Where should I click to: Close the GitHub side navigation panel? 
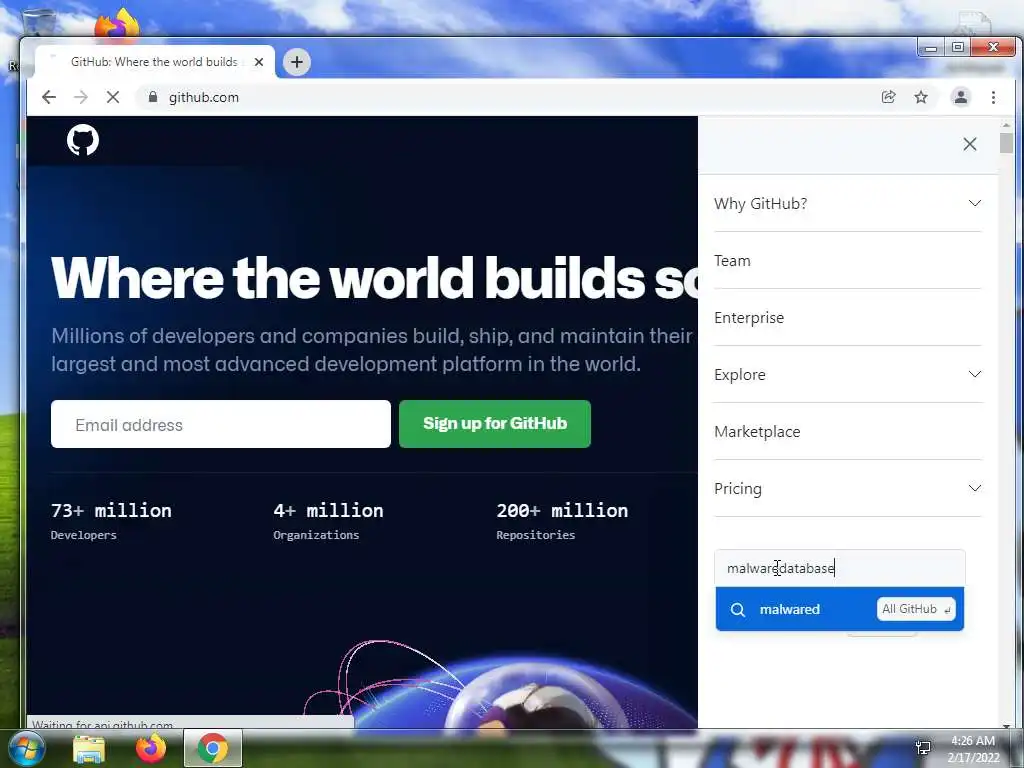click(x=970, y=144)
